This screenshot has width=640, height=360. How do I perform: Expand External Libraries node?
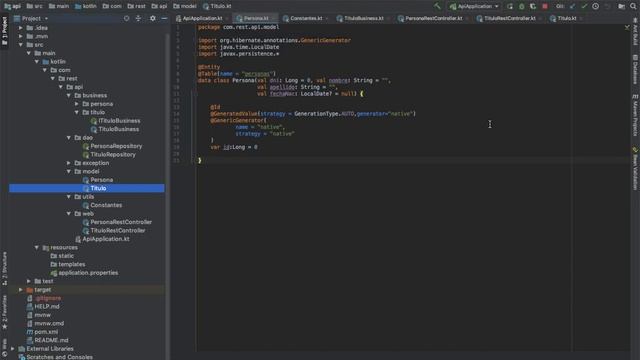[x=13, y=349]
